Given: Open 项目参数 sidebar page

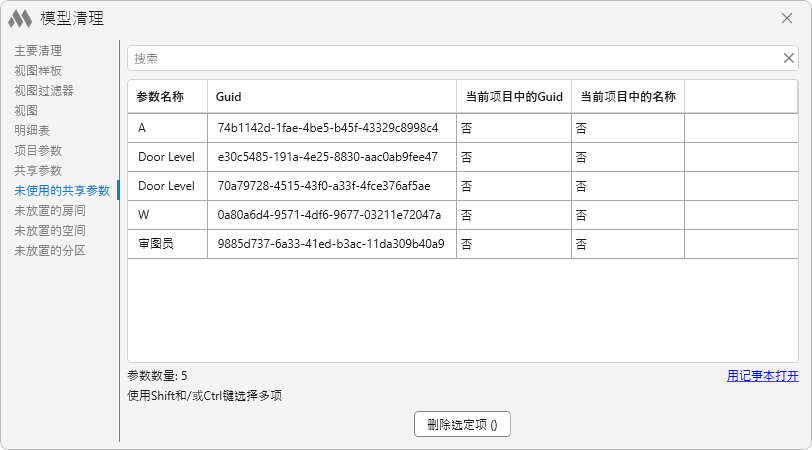Looking at the screenshot, I should coord(38,150).
